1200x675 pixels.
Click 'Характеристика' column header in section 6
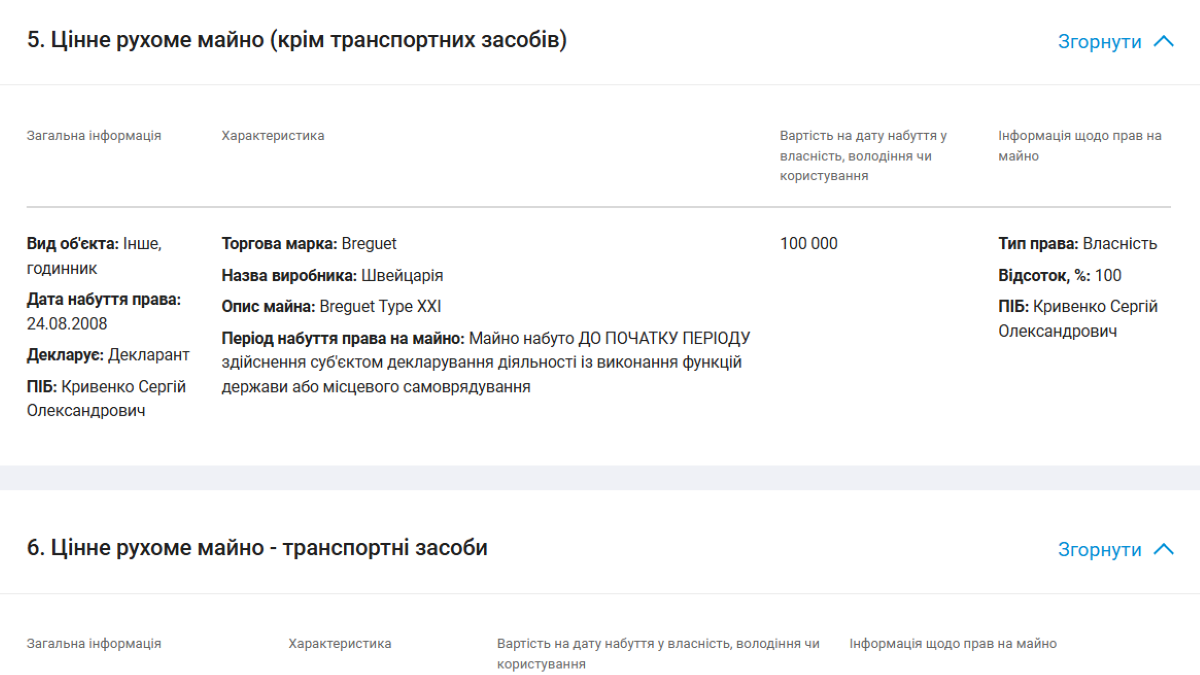tap(340, 644)
